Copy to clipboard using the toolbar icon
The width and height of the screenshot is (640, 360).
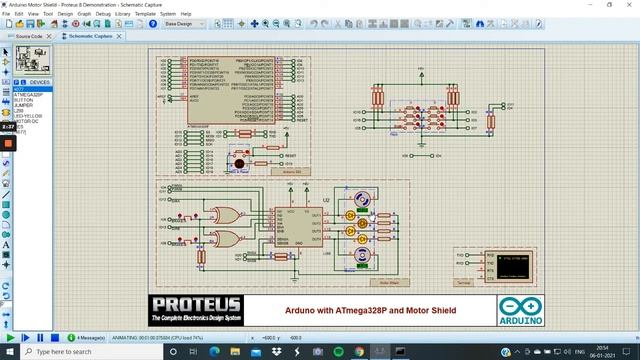point(348,24)
